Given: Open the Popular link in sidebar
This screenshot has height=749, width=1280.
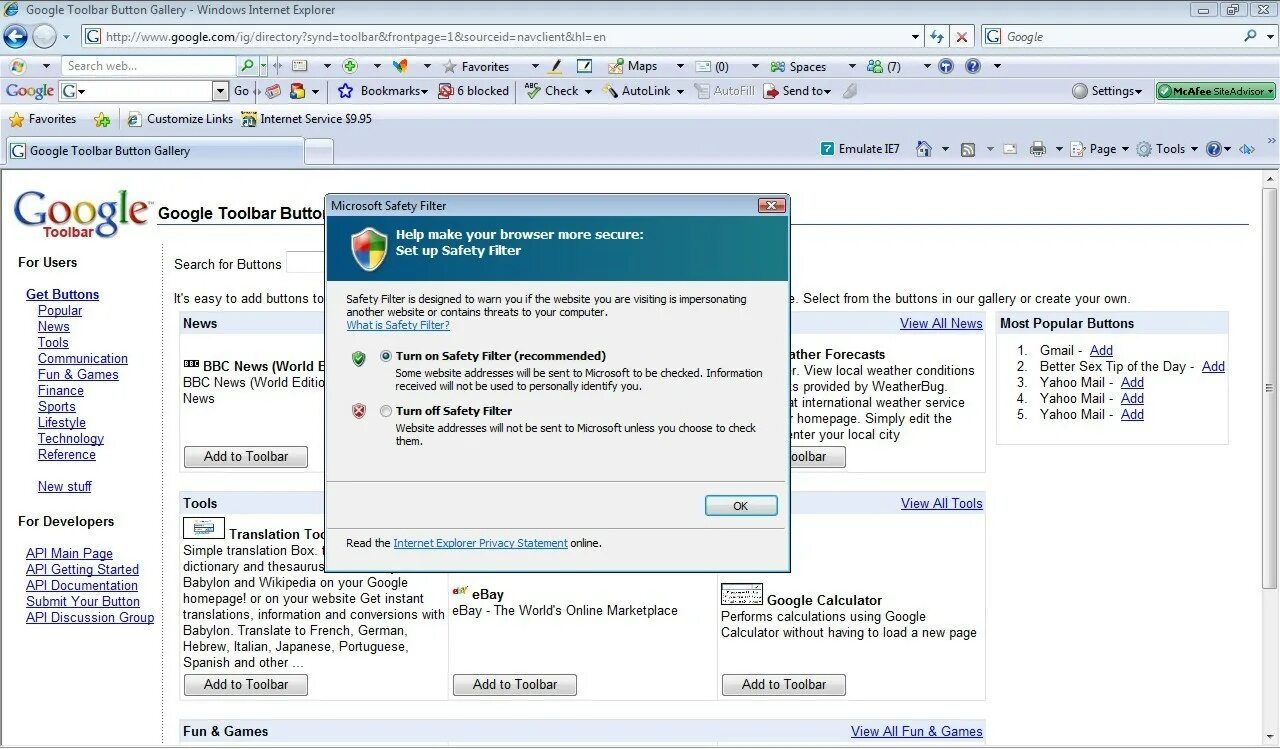Looking at the screenshot, I should point(60,311).
